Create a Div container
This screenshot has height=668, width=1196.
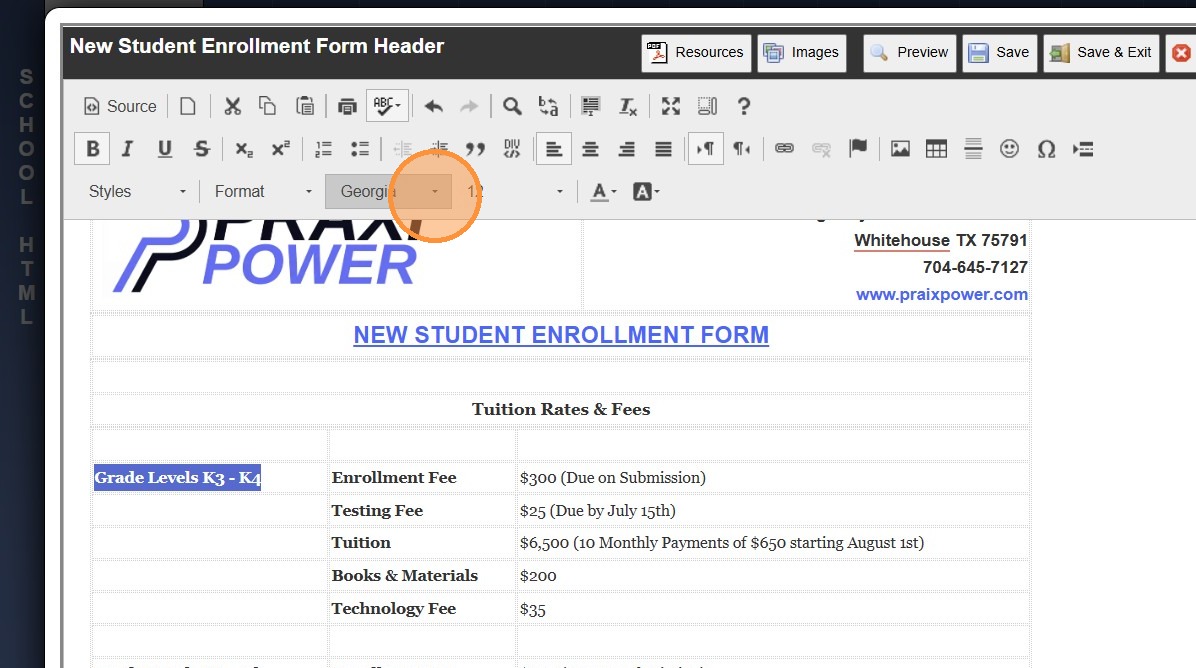click(x=512, y=149)
